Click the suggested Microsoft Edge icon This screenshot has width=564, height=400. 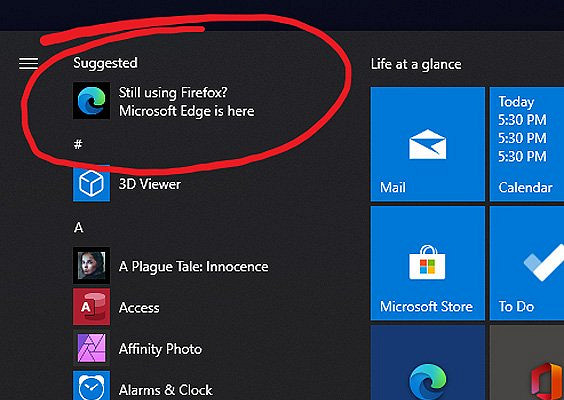91,101
